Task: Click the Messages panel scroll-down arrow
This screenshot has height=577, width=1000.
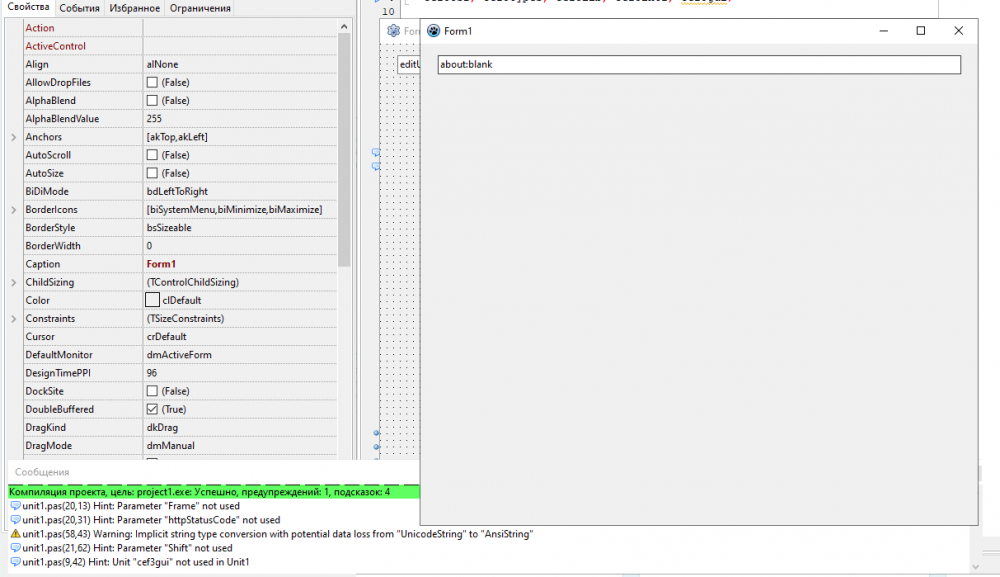Action: 975,567
